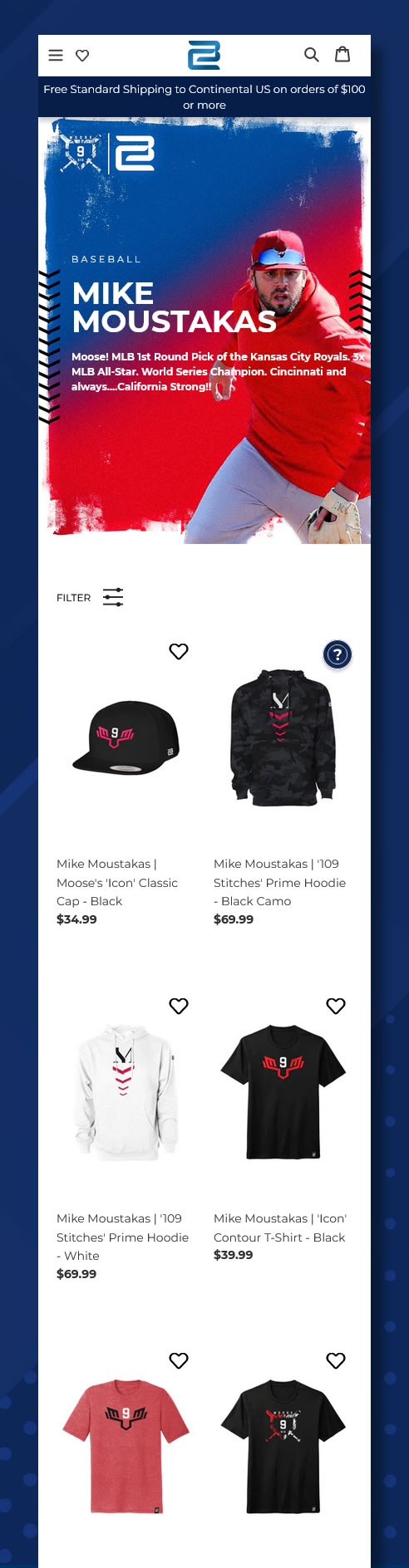409x1568 pixels.
Task: Open Moose's 'Icon' Classic Cap - Black title
Action: [x=117, y=883]
